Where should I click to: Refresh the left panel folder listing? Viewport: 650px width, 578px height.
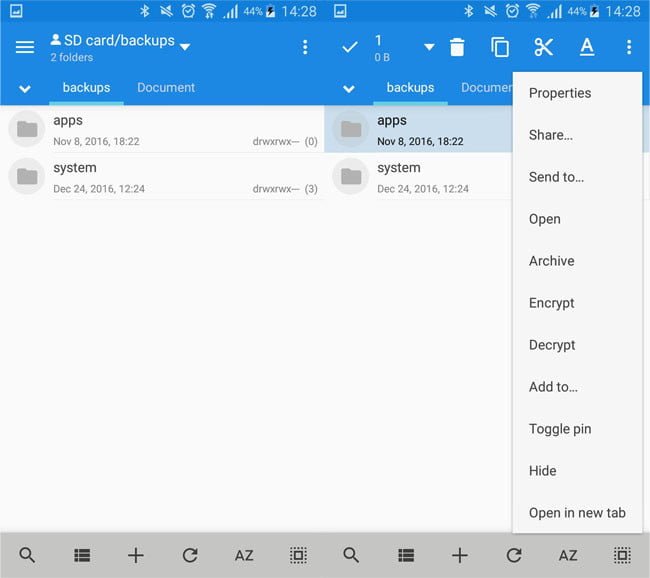[x=190, y=555]
